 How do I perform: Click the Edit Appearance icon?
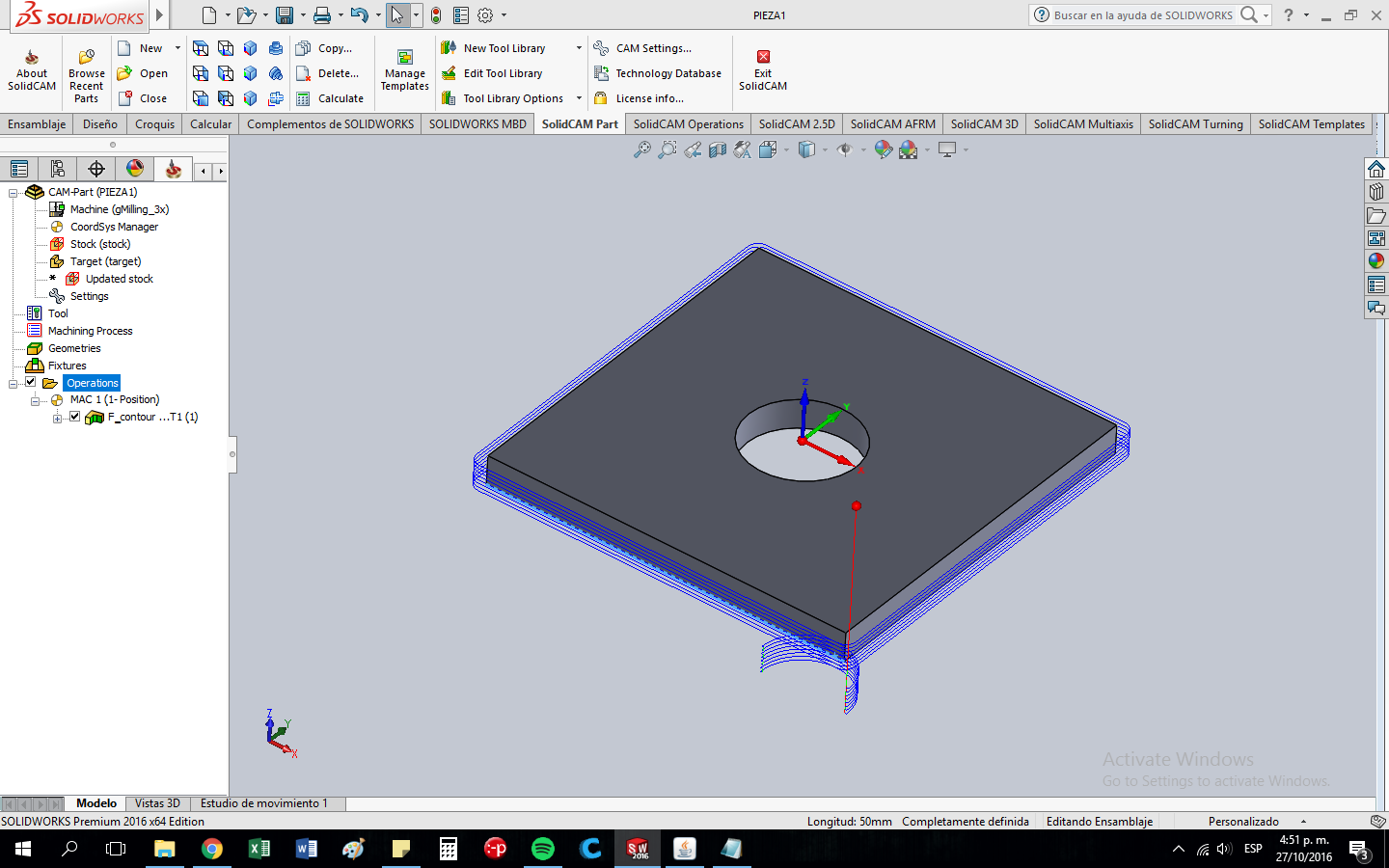point(883,149)
